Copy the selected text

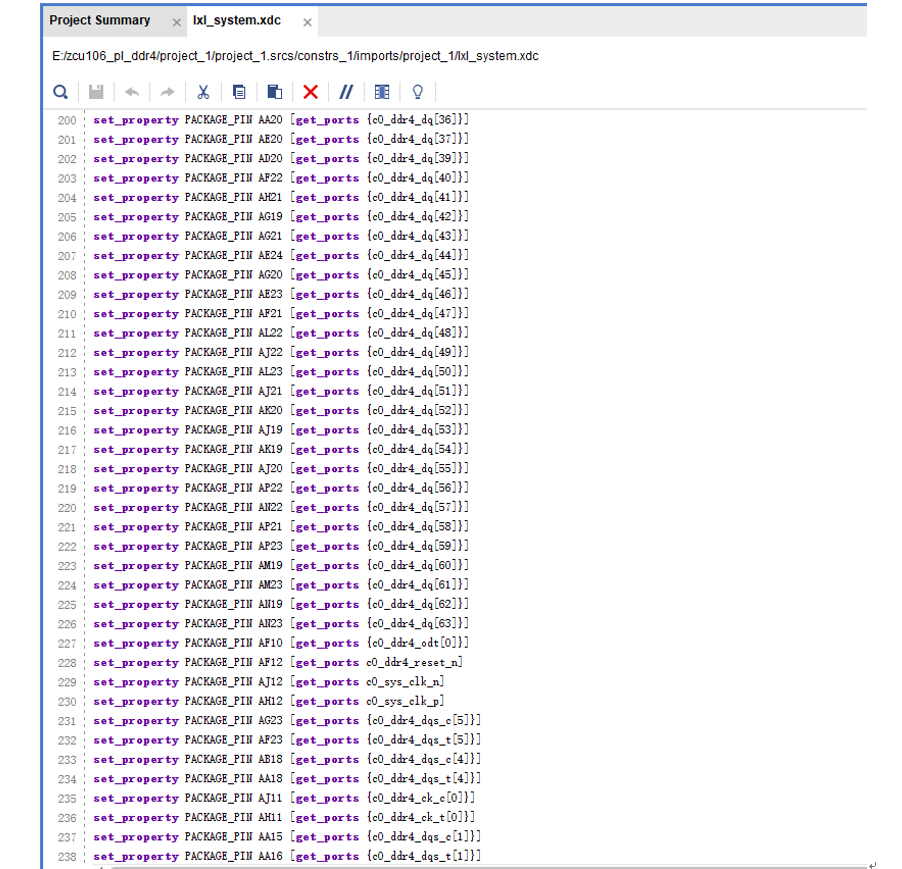(239, 92)
